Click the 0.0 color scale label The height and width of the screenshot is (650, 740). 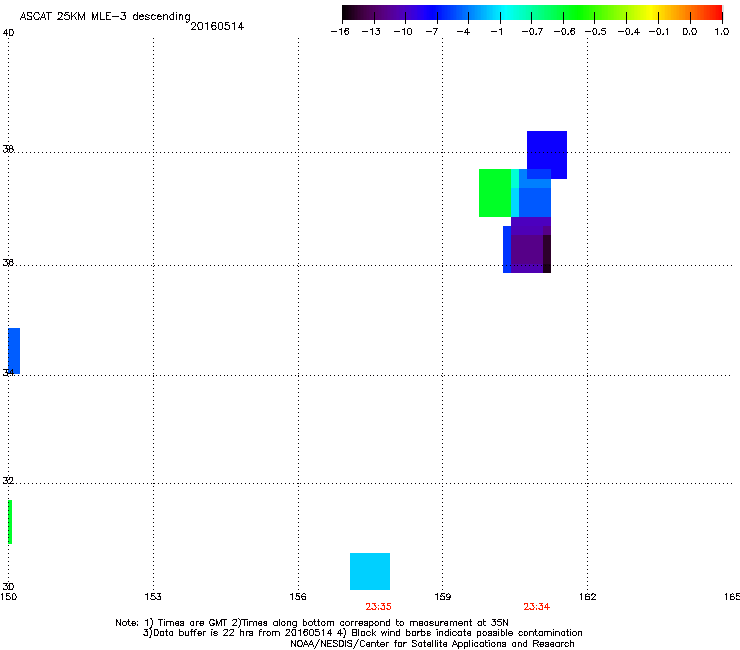690,32
